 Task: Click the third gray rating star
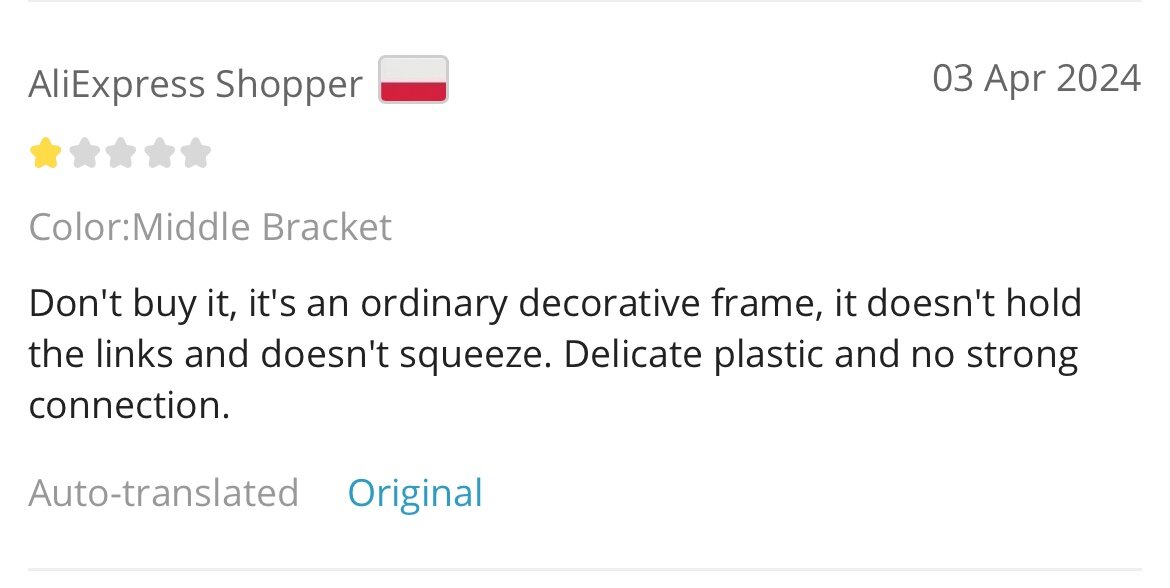click(x=121, y=154)
